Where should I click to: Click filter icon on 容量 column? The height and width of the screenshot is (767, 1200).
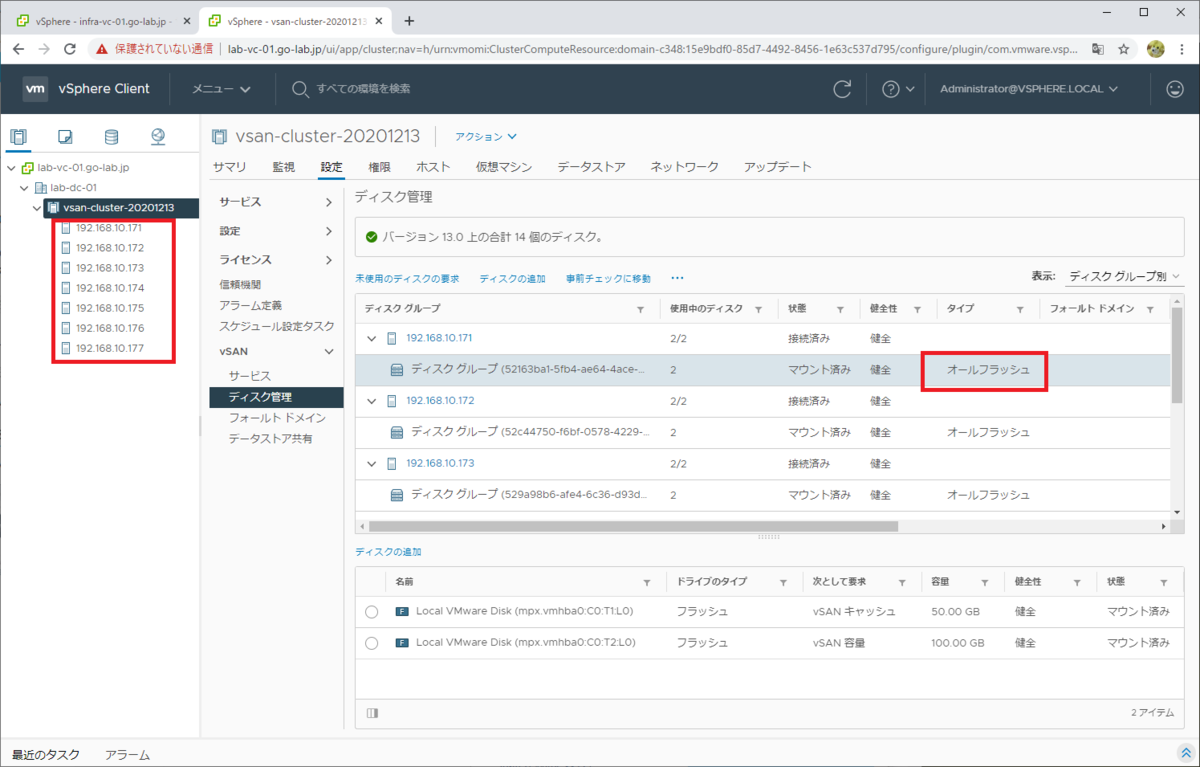(x=985, y=582)
